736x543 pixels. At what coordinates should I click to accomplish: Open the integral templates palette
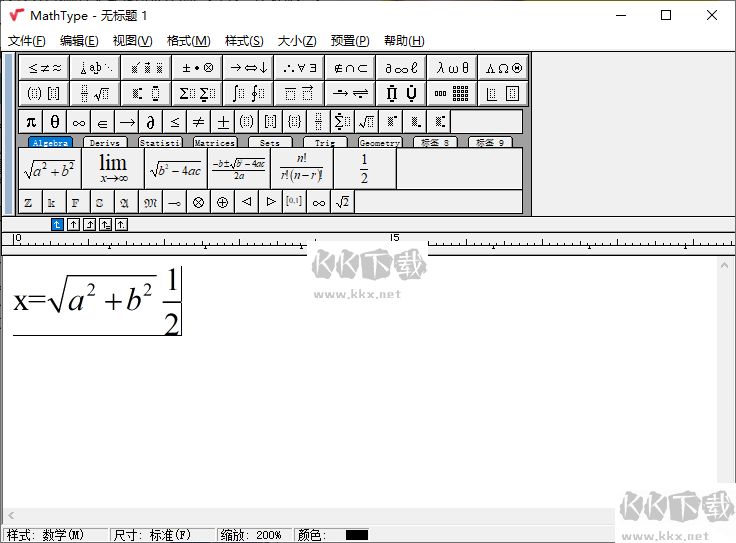pyautogui.click(x=249, y=93)
